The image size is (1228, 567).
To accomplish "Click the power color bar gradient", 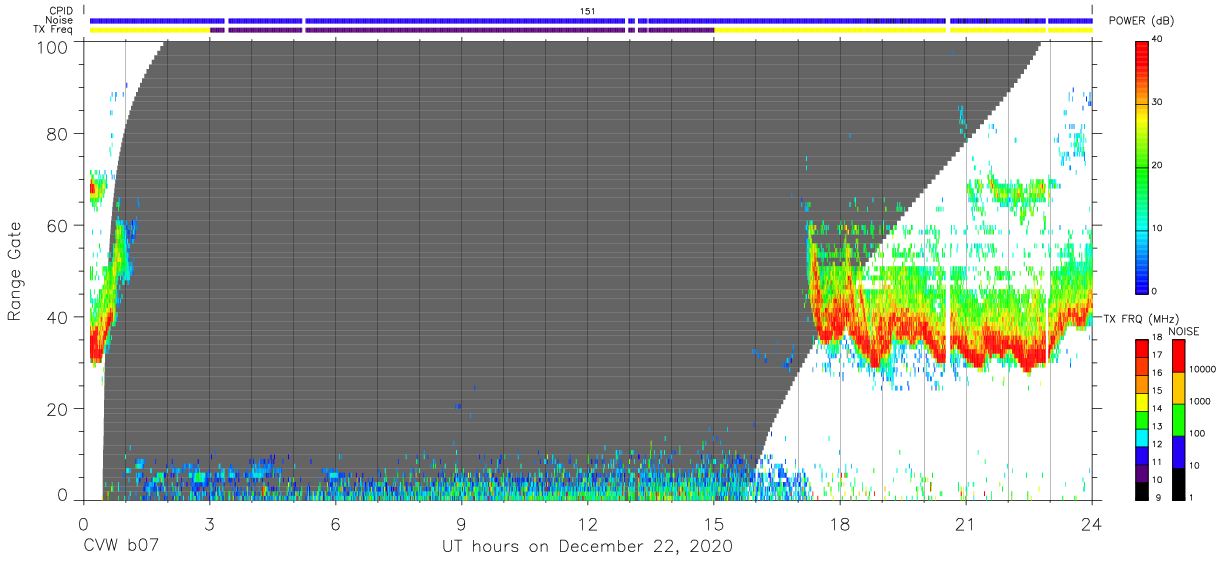I will tap(1142, 166).
